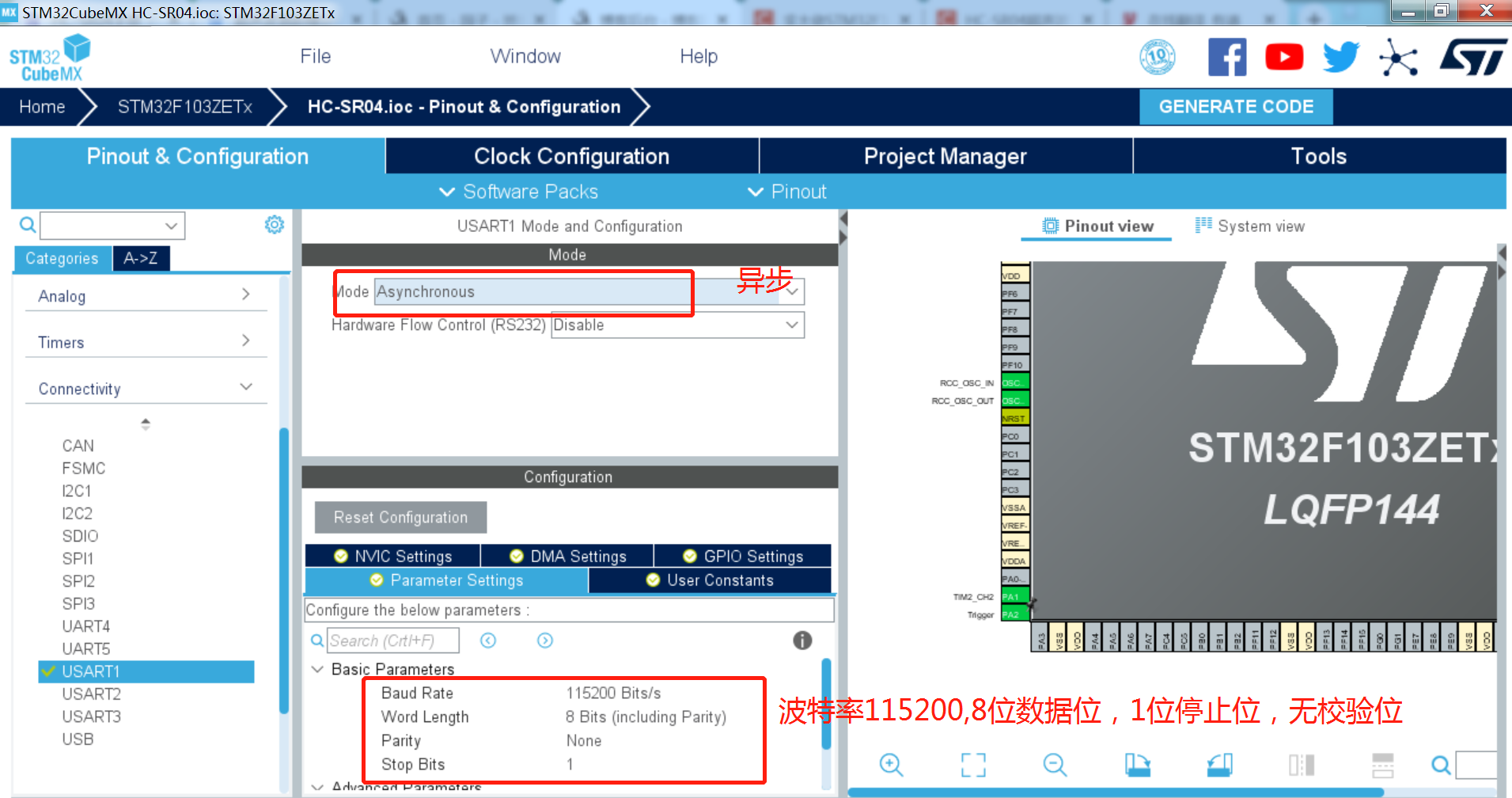Open the NVIC Settings tab
The width and height of the screenshot is (1512, 798).
(x=392, y=556)
